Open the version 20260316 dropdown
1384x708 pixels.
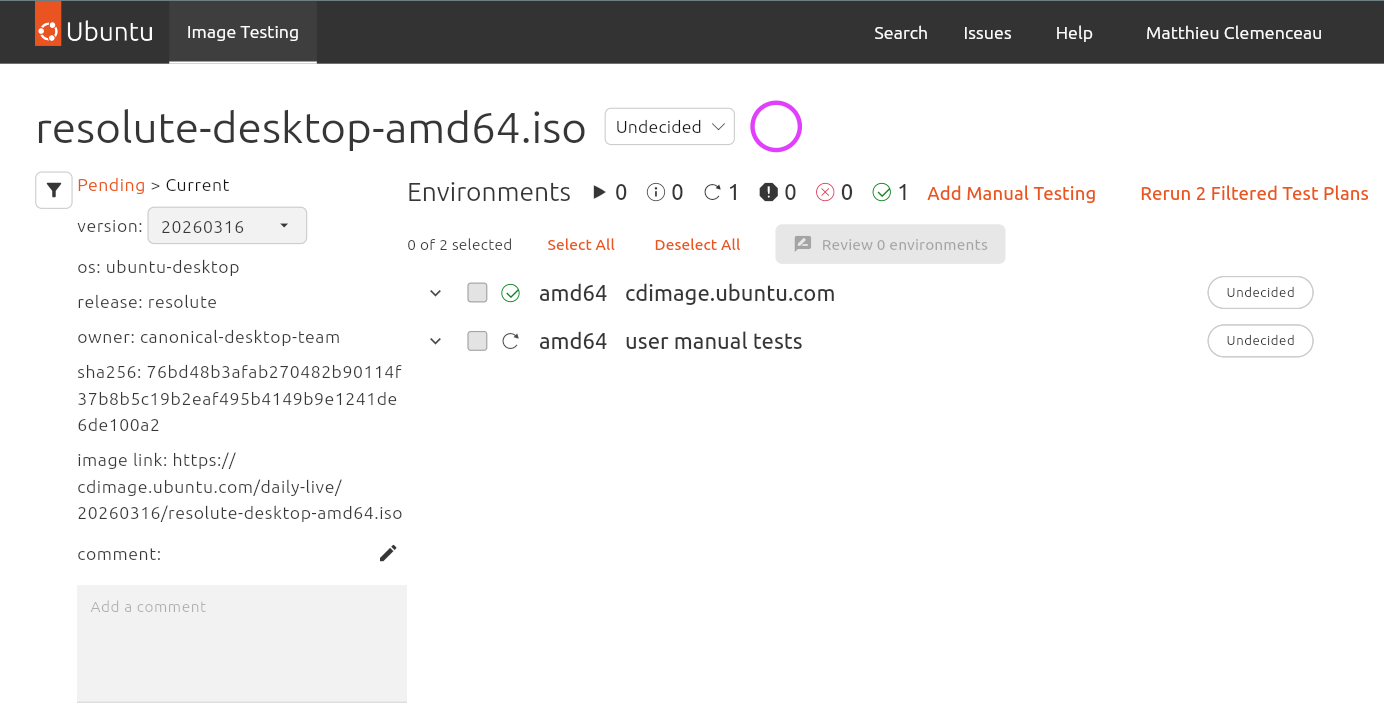227,226
